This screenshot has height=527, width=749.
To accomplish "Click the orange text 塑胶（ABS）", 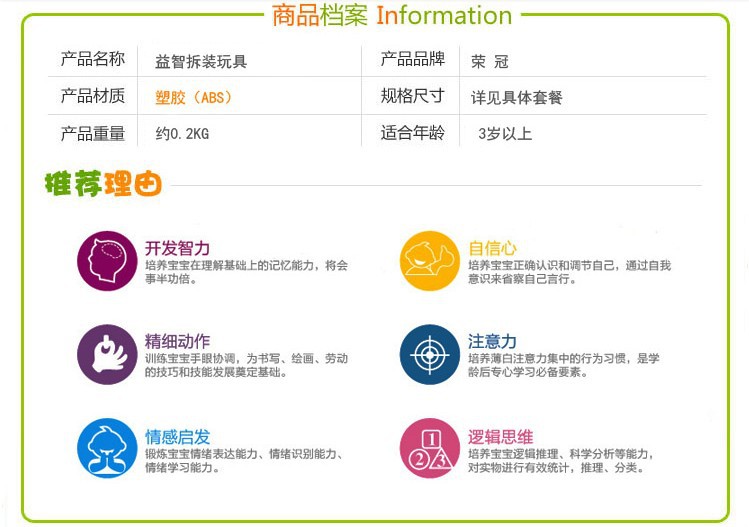I will pyautogui.click(x=194, y=97).
